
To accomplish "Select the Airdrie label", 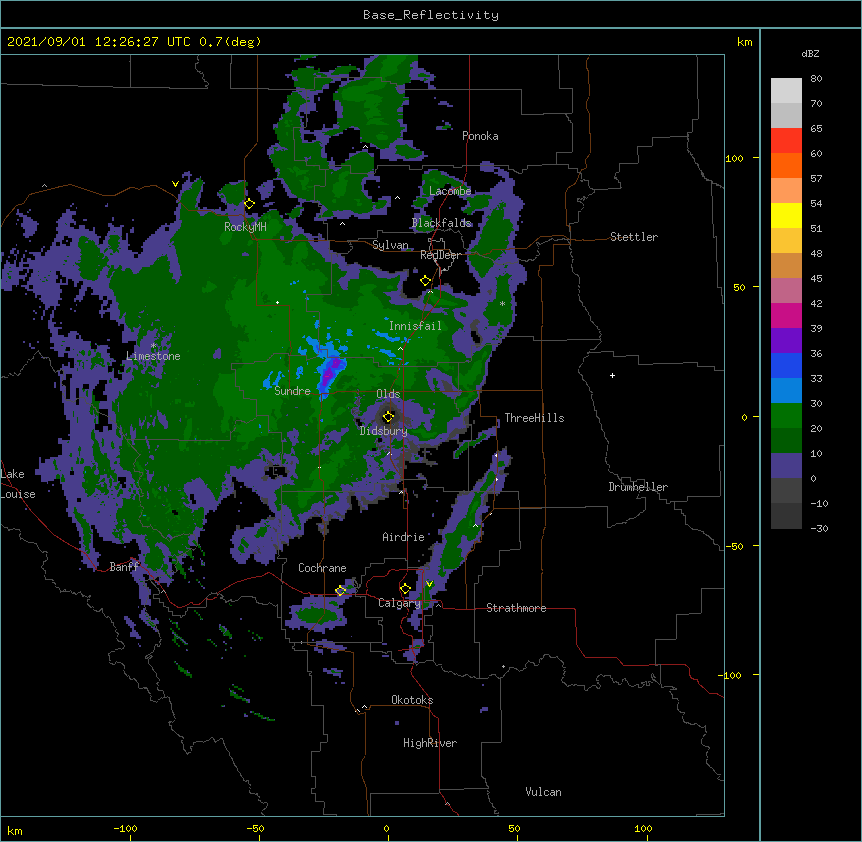I will click(404, 537).
